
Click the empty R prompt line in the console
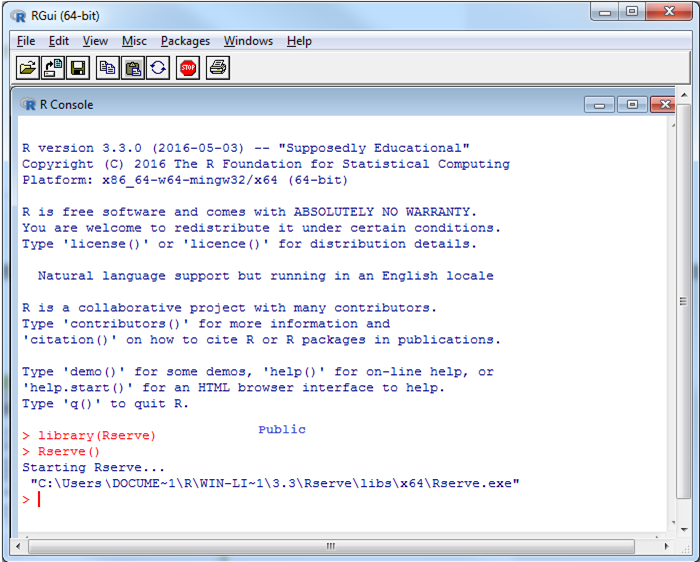point(200,499)
